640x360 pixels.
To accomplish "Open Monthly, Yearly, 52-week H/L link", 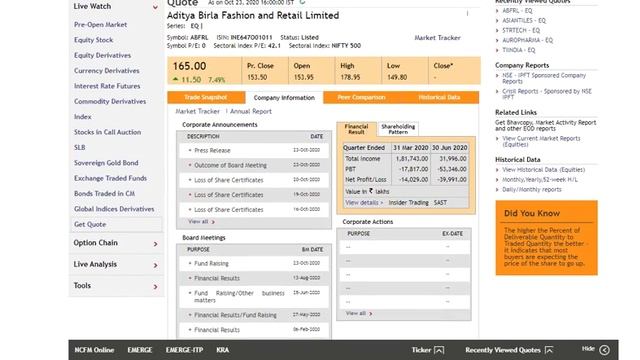I will point(540,180).
